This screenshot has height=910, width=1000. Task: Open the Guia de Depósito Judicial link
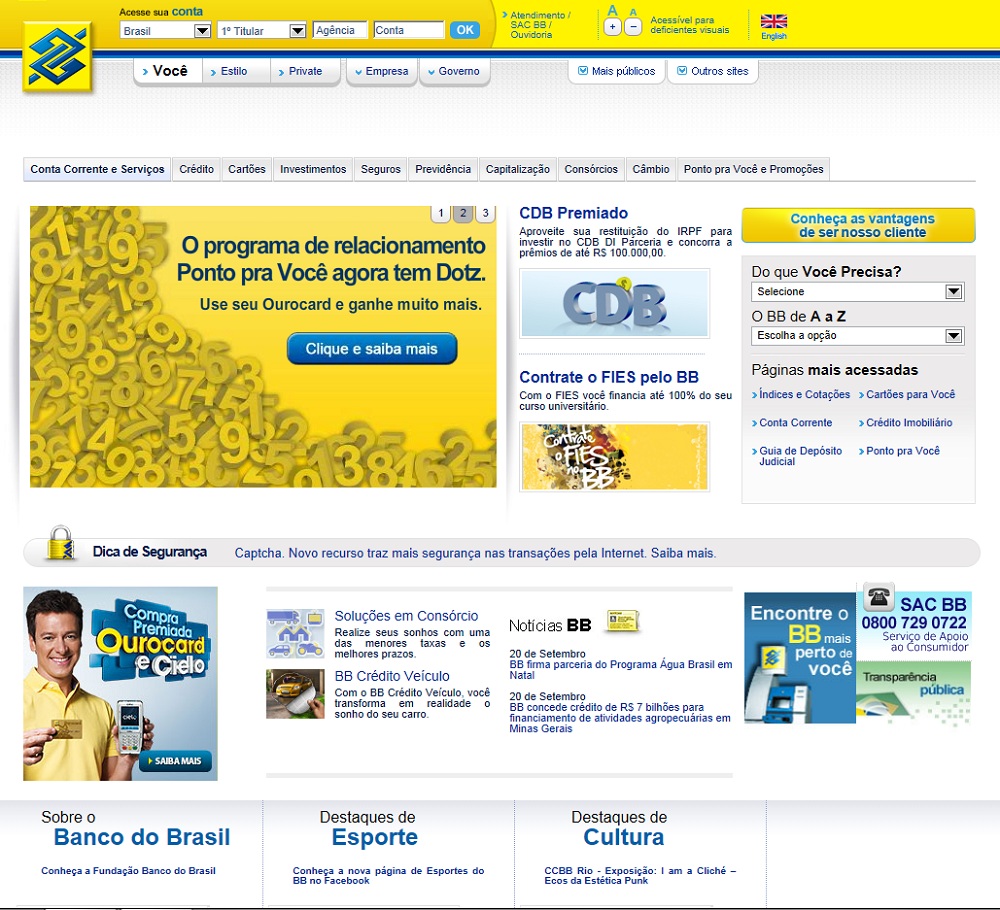point(800,456)
